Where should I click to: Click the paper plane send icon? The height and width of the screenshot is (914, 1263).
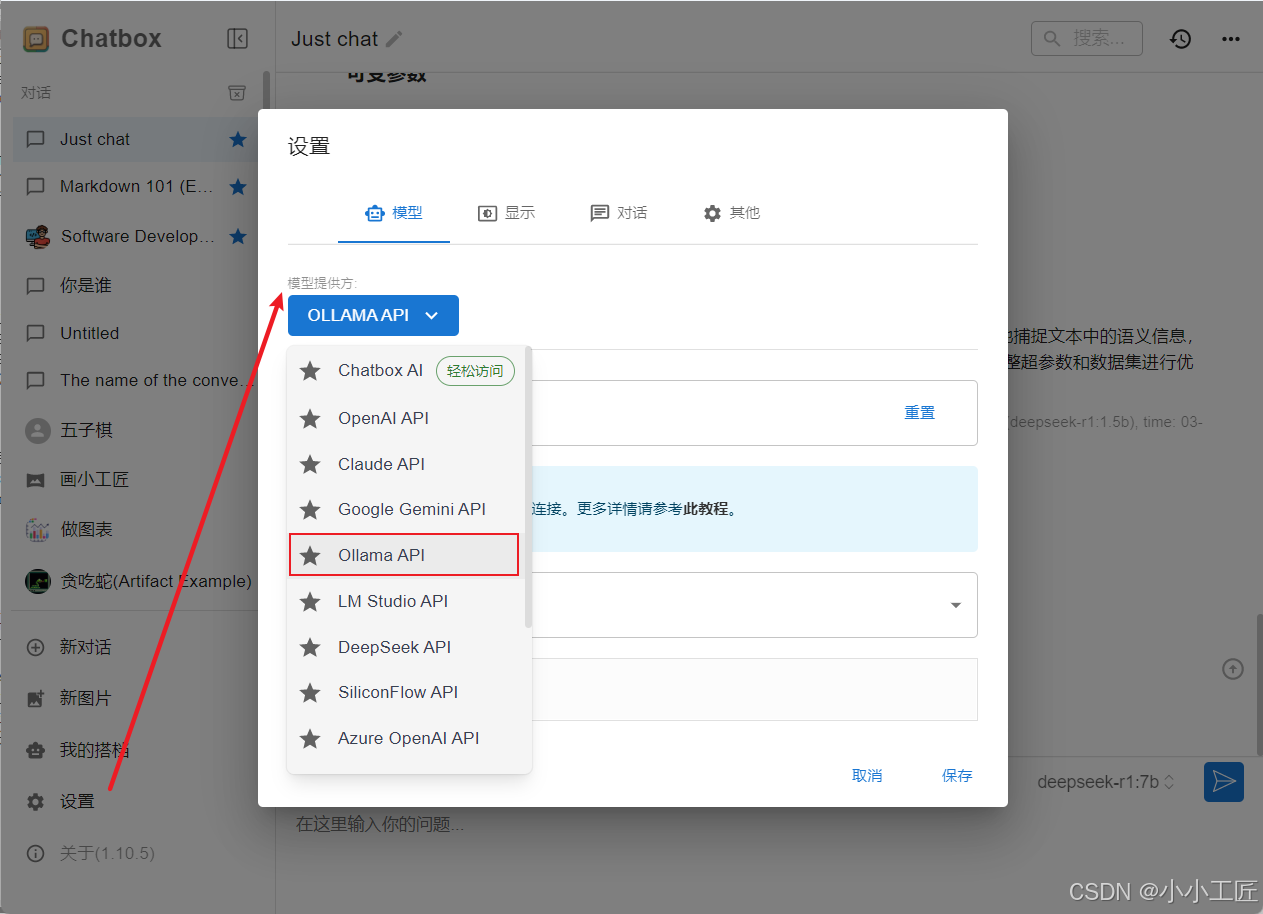tap(1223, 782)
